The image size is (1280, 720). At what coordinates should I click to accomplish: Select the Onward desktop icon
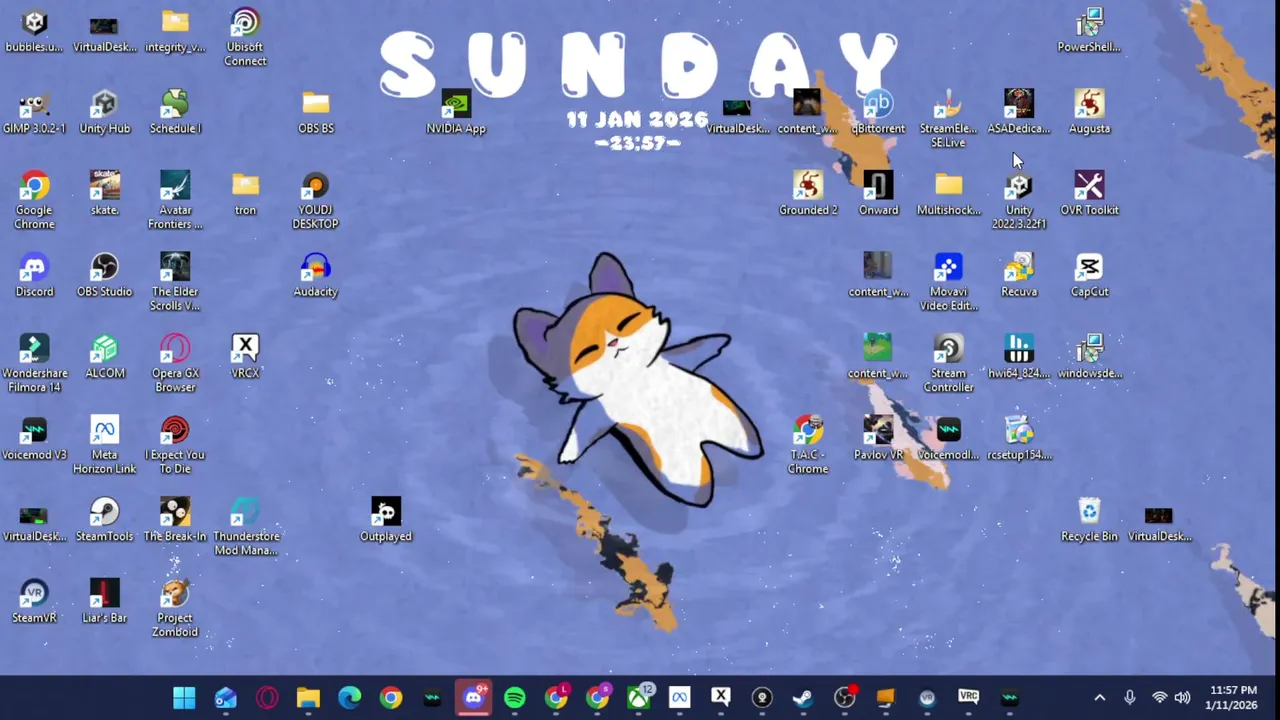(x=878, y=194)
